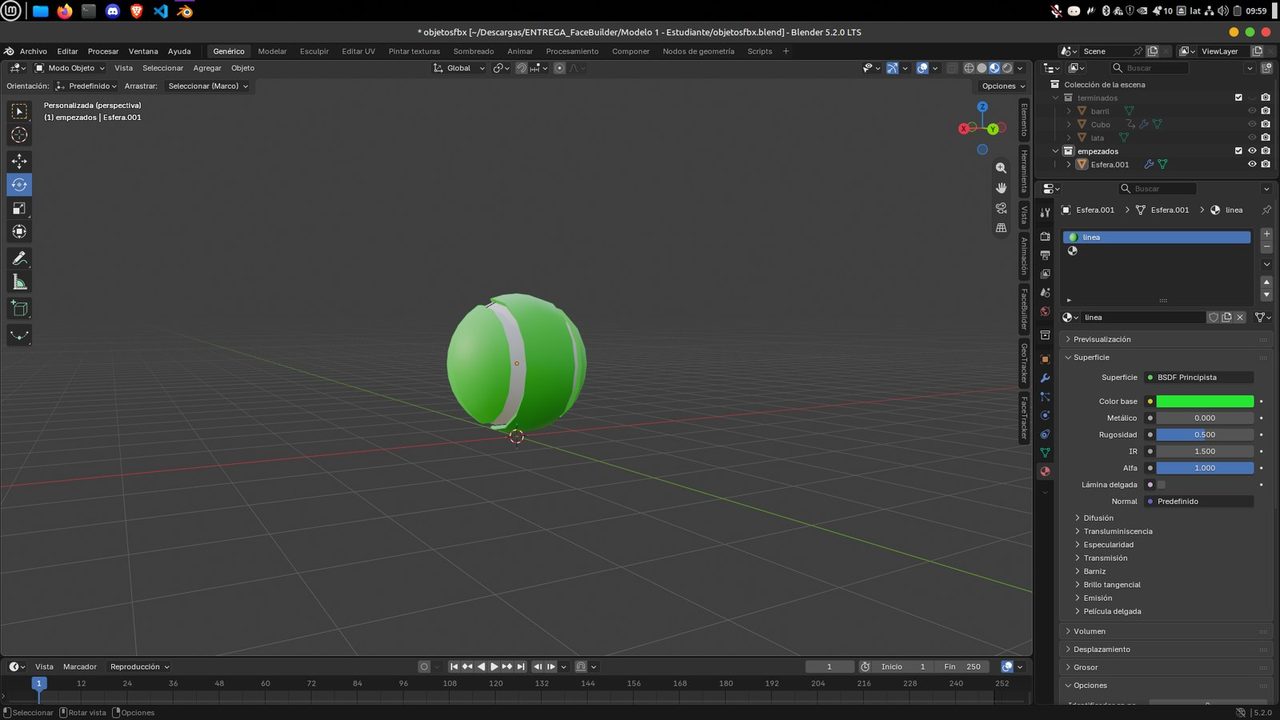Click the Opciones button in the viewport
The width and height of the screenshot is (1280, 720).
click(1002, 86)
